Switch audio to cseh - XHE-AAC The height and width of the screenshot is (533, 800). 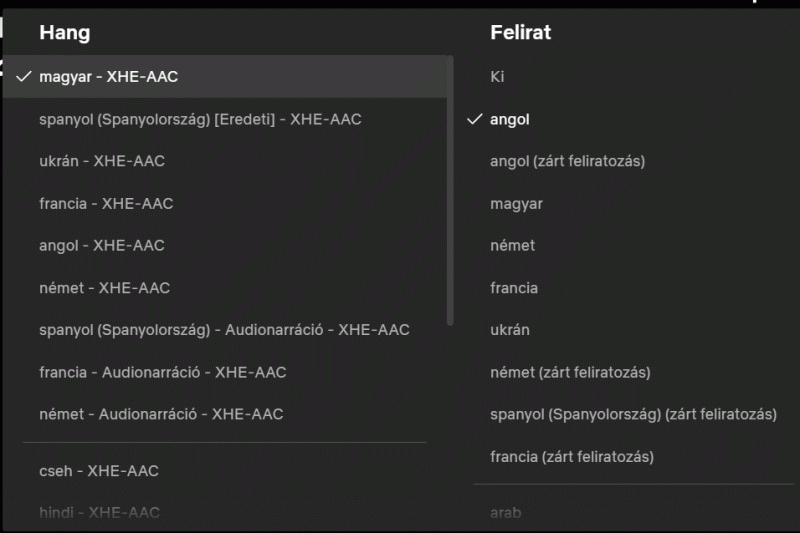[x=99, y=470]
